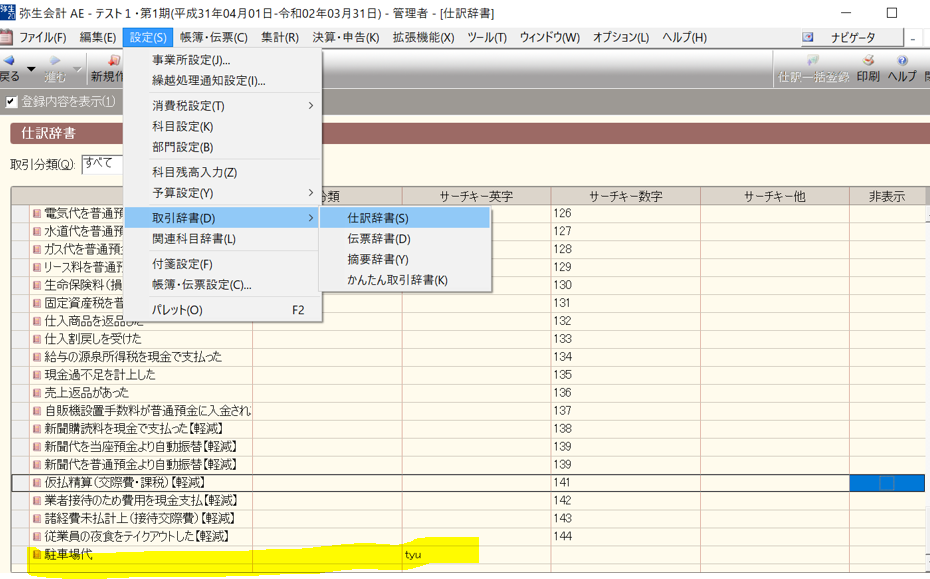930x579 pixels.
Task: Click the サーチキー数字 column header
Action: pos(625,197)
